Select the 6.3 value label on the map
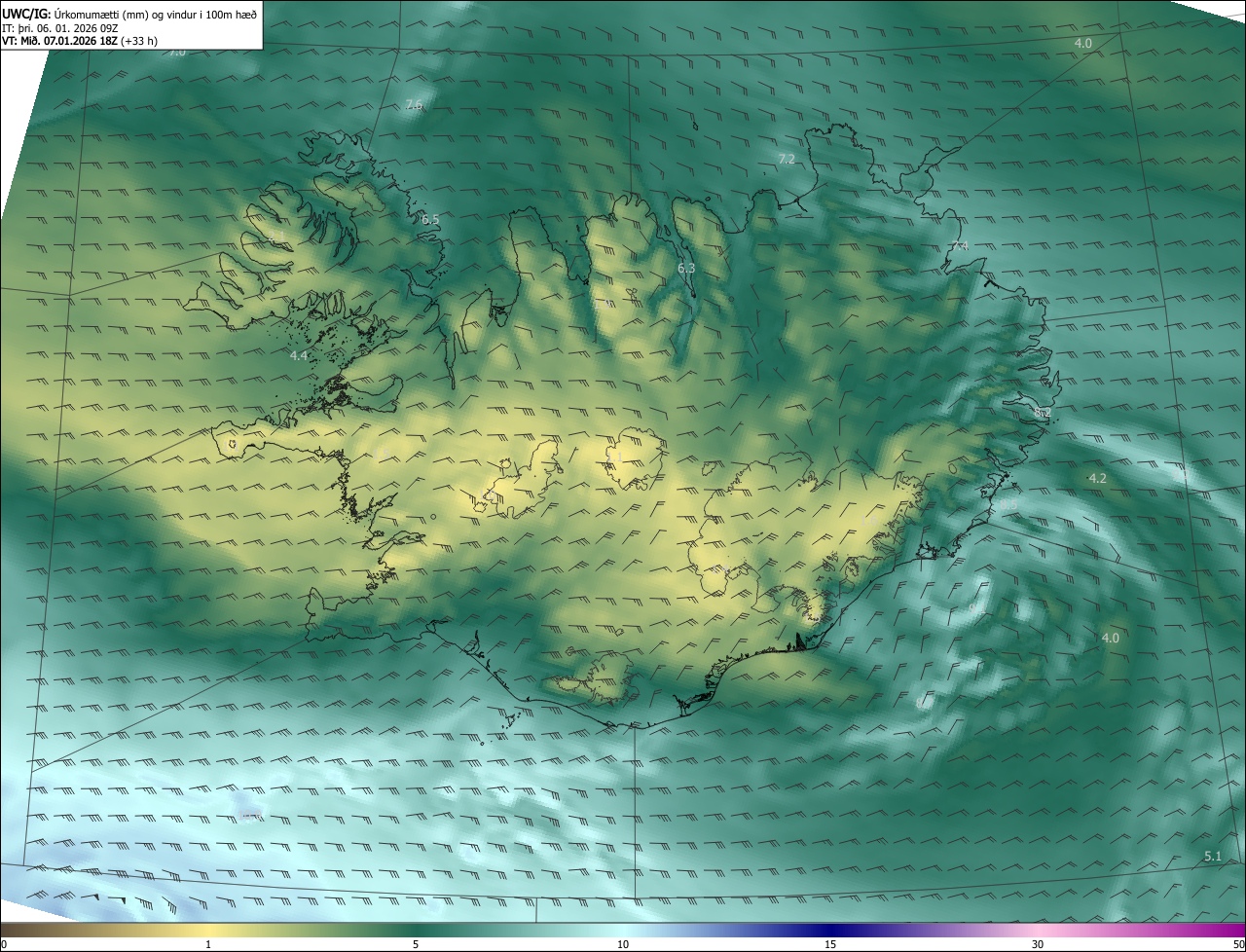Screen dimensions: 1246x952 [686, 268]
